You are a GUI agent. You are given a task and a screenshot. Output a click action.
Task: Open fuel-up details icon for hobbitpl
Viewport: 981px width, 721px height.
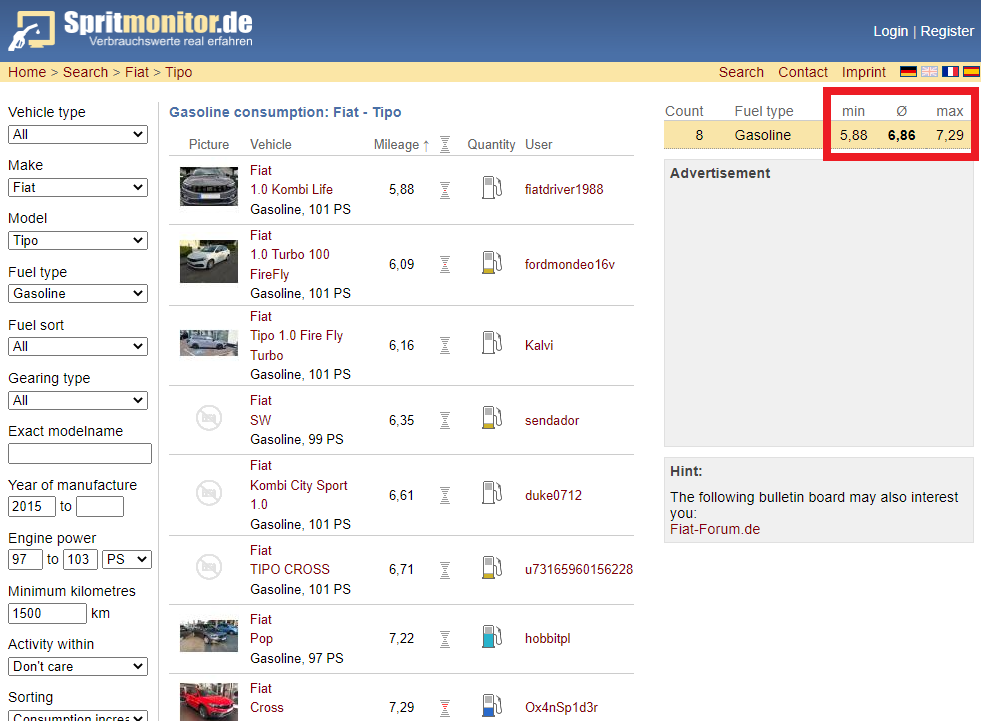tap(492, 637)
